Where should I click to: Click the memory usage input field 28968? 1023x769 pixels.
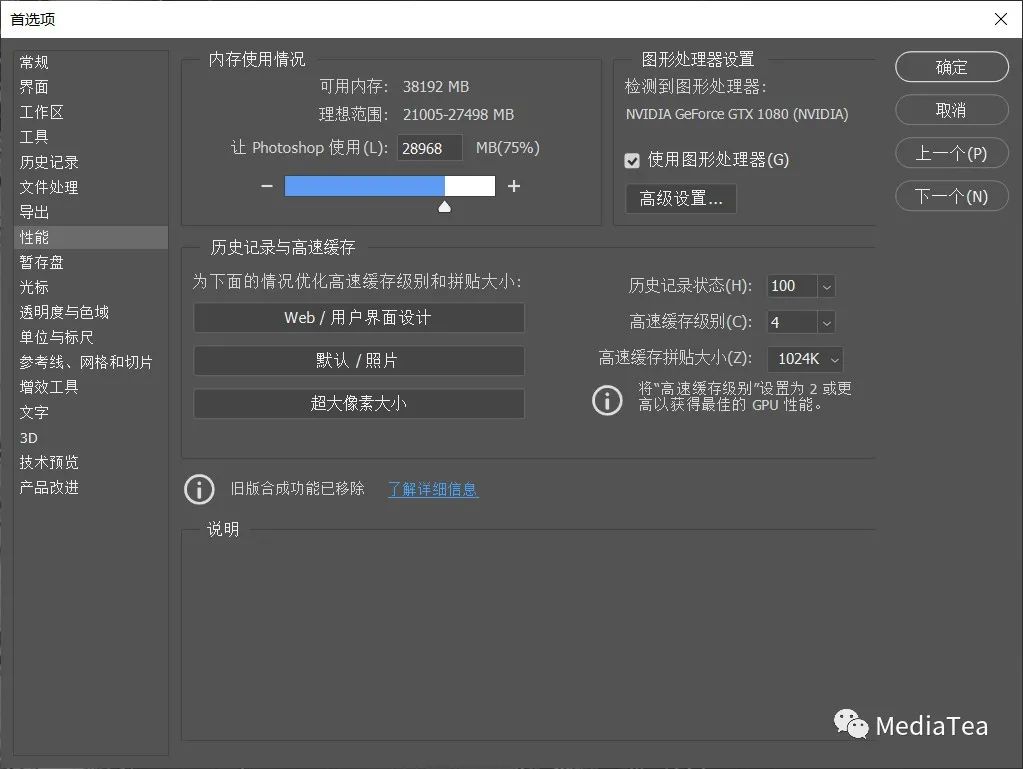tap(430, 148)
